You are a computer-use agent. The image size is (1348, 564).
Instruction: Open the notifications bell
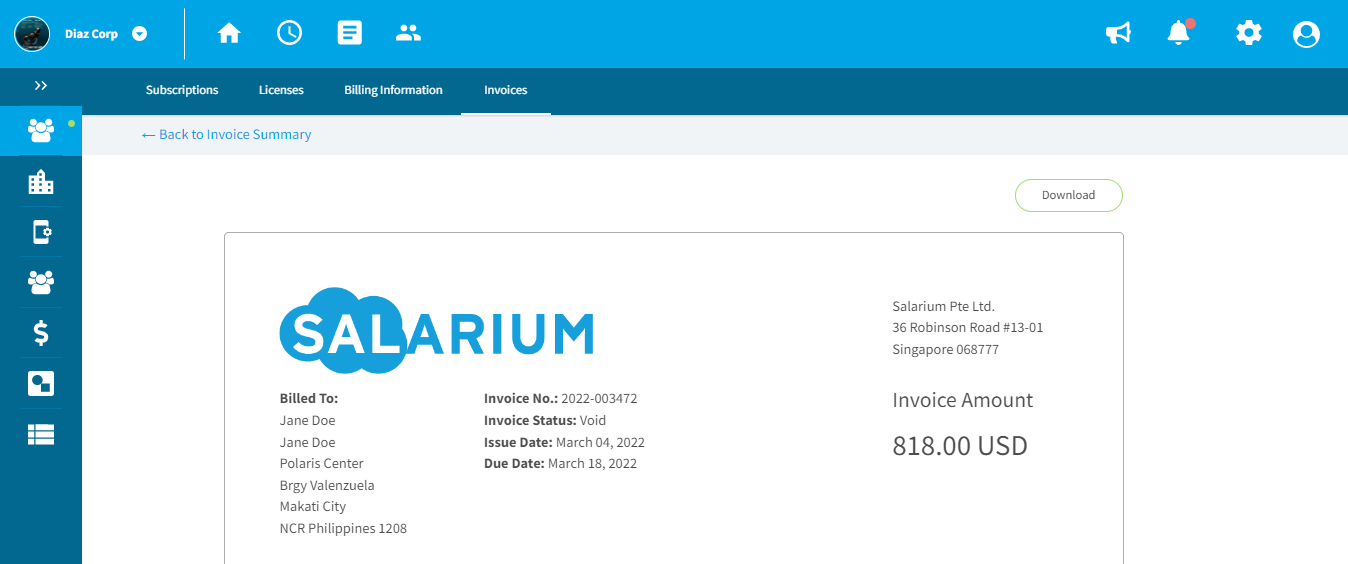pos(1179,33)
